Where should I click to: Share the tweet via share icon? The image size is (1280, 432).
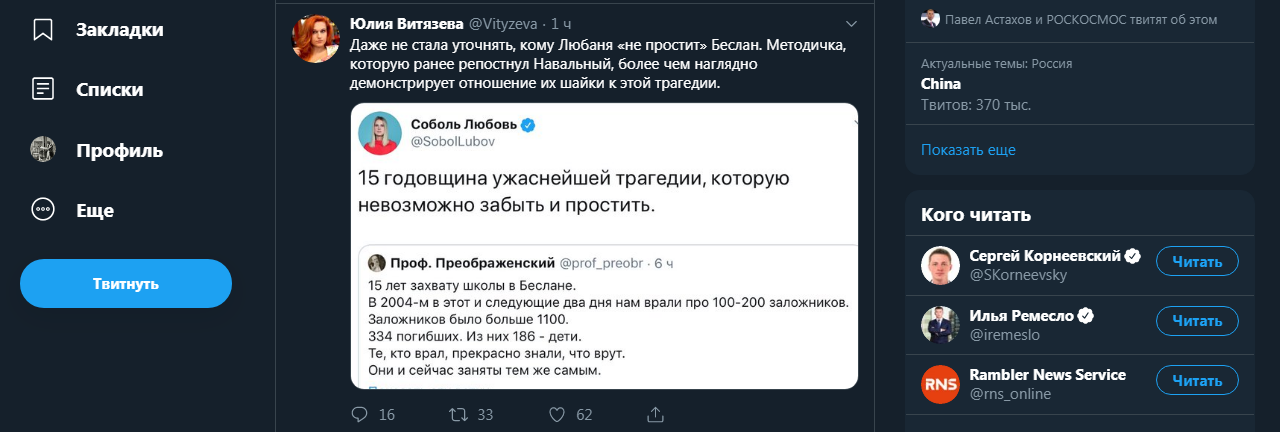[x=656, y=414]
